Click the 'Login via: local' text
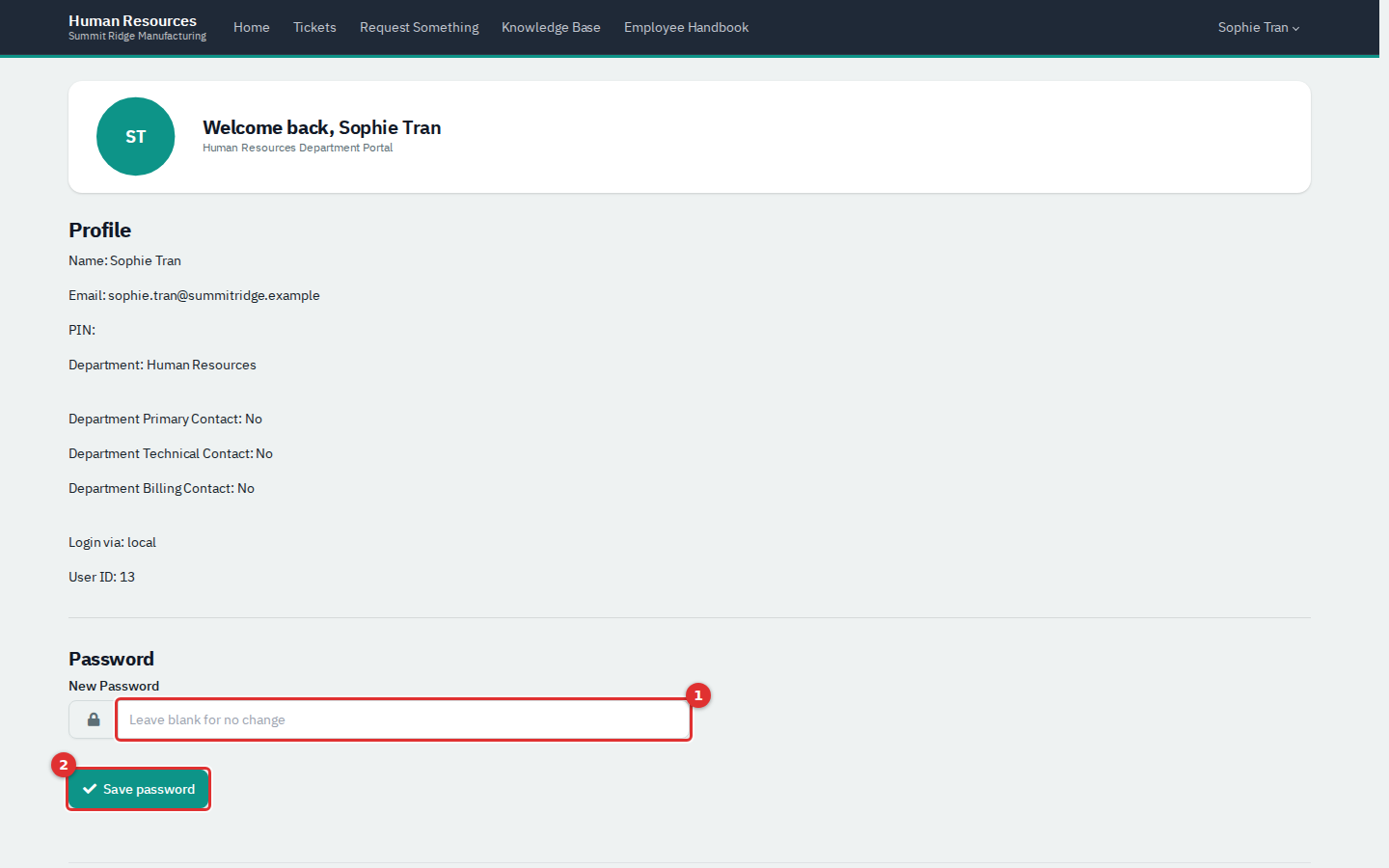1389x868 pixels. [x=112, y=542]
